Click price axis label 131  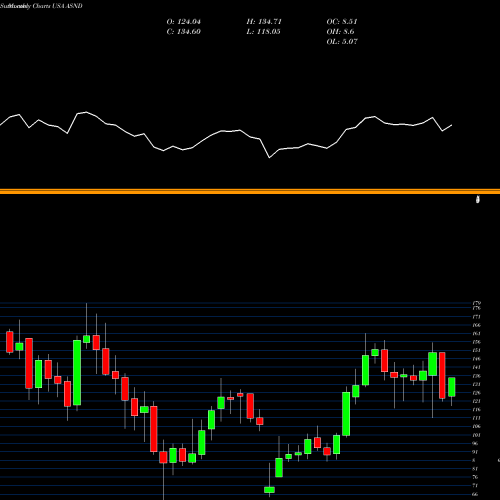477,384
